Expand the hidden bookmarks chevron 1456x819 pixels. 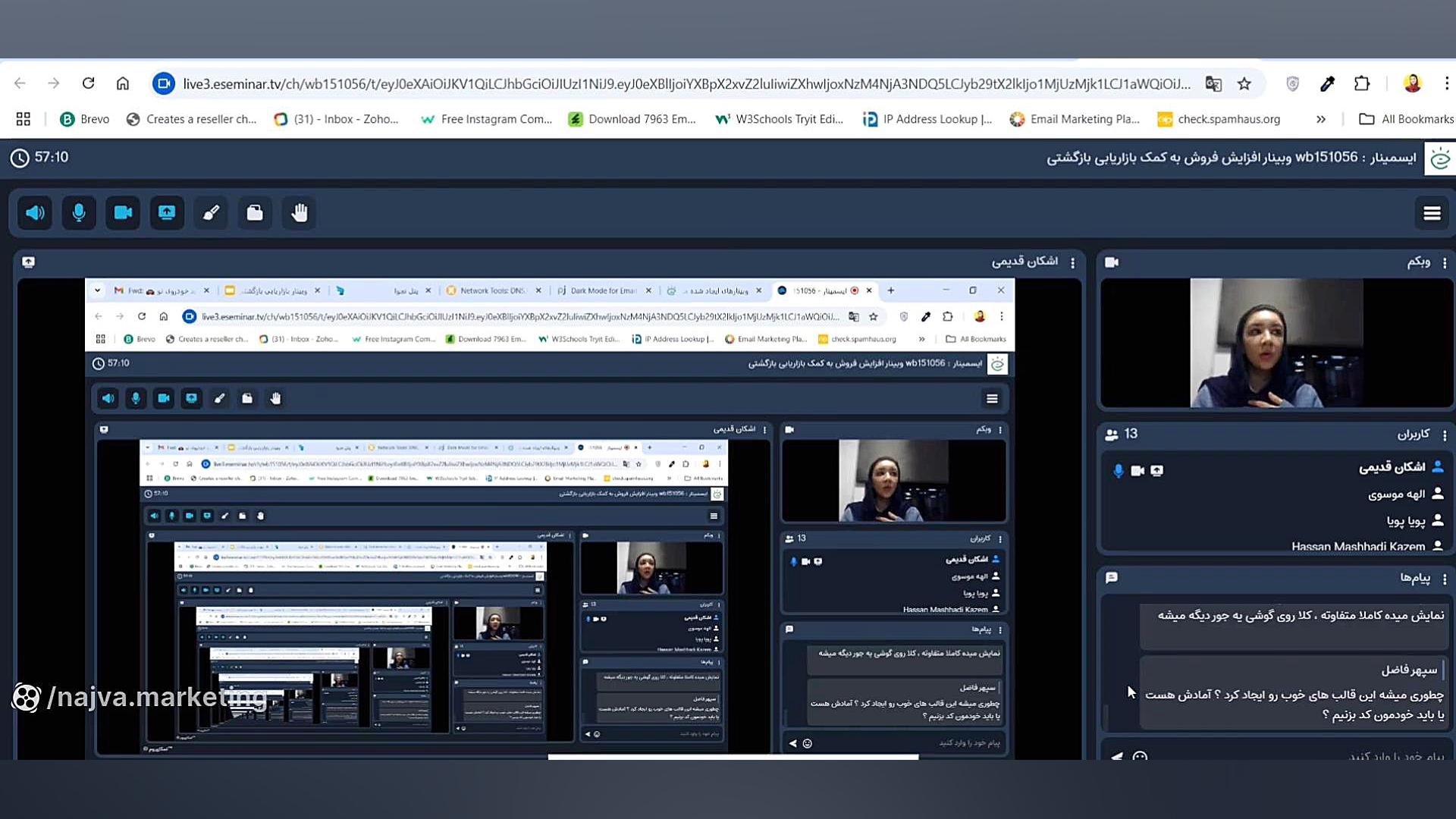pos(1321,119)
